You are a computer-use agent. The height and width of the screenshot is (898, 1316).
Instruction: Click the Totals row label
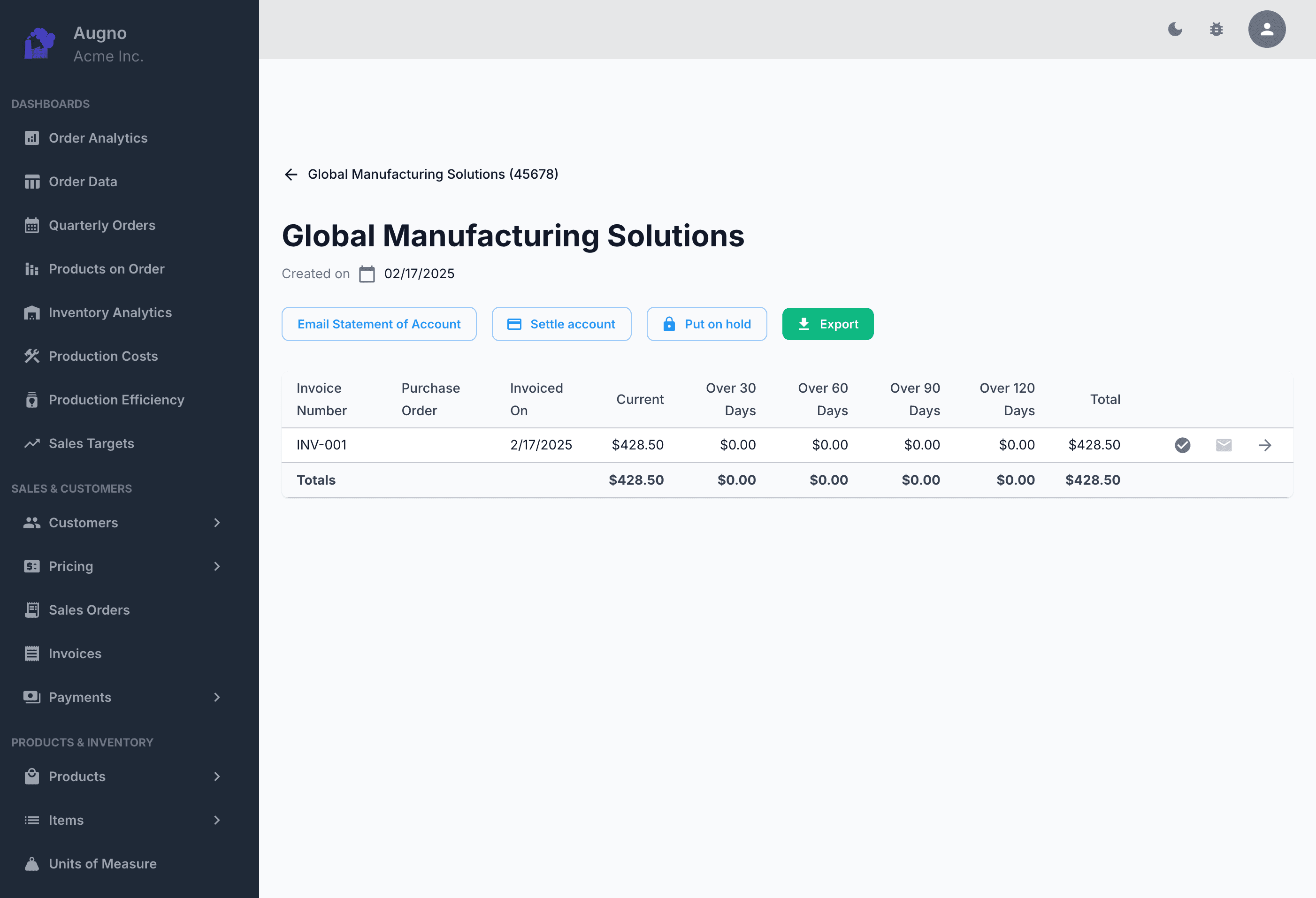coord(316,480)
